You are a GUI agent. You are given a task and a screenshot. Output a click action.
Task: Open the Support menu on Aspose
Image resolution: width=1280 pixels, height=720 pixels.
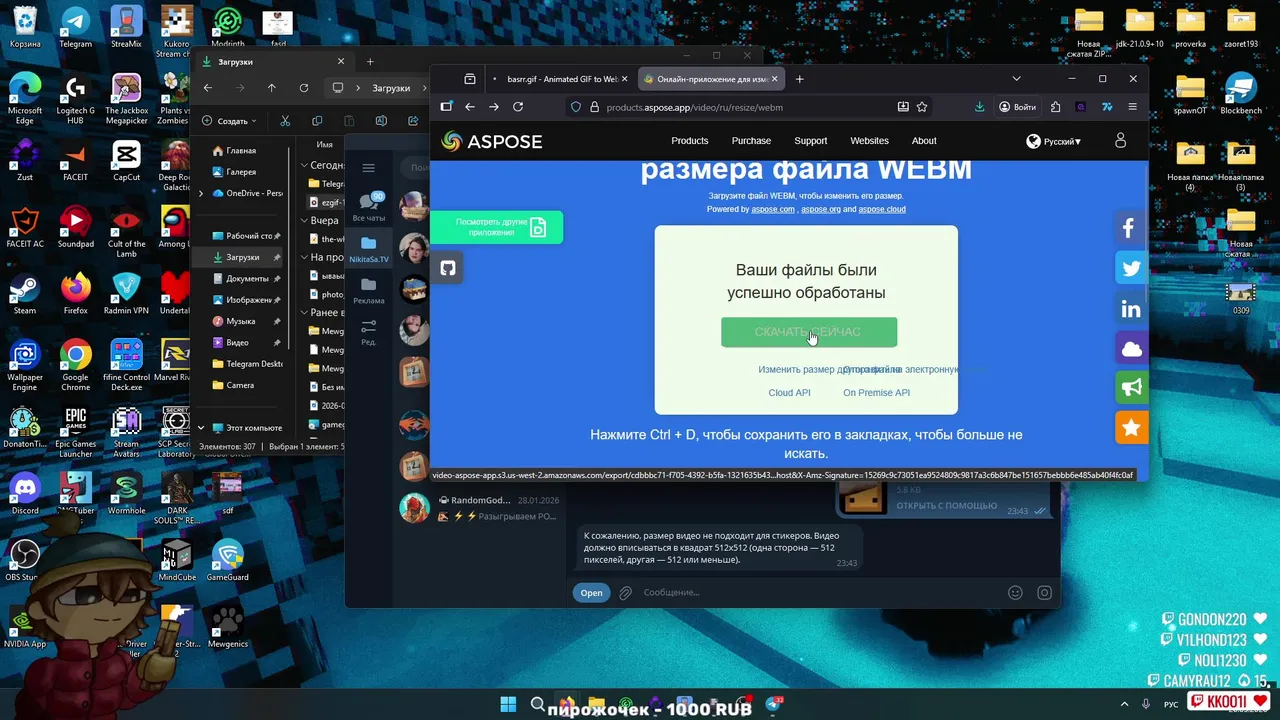(810, 141)
